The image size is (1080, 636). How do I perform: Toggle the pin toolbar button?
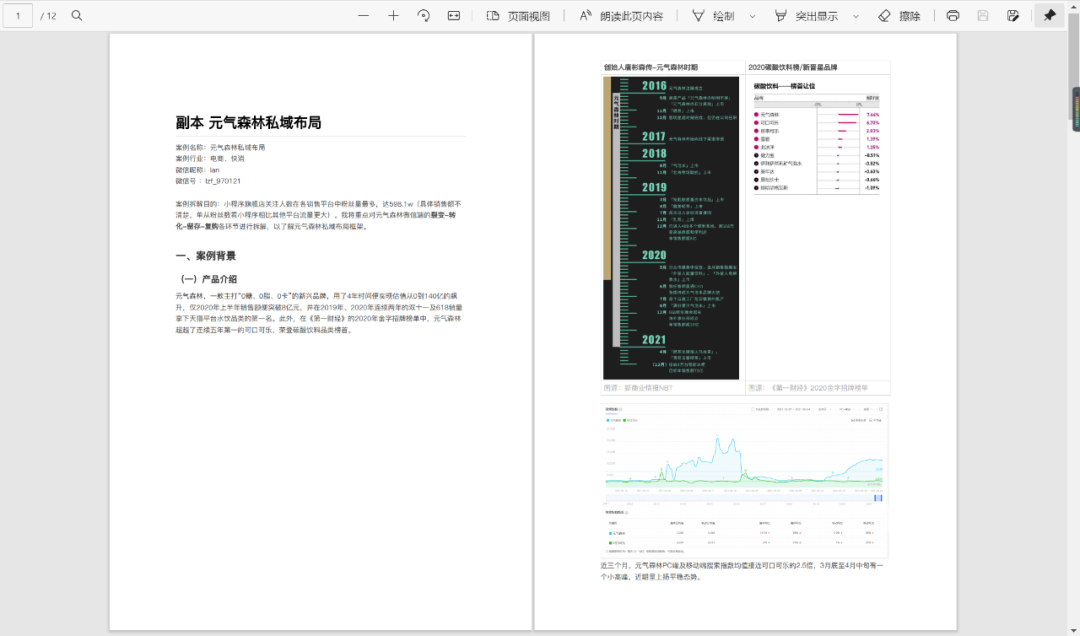(1050, 15)
